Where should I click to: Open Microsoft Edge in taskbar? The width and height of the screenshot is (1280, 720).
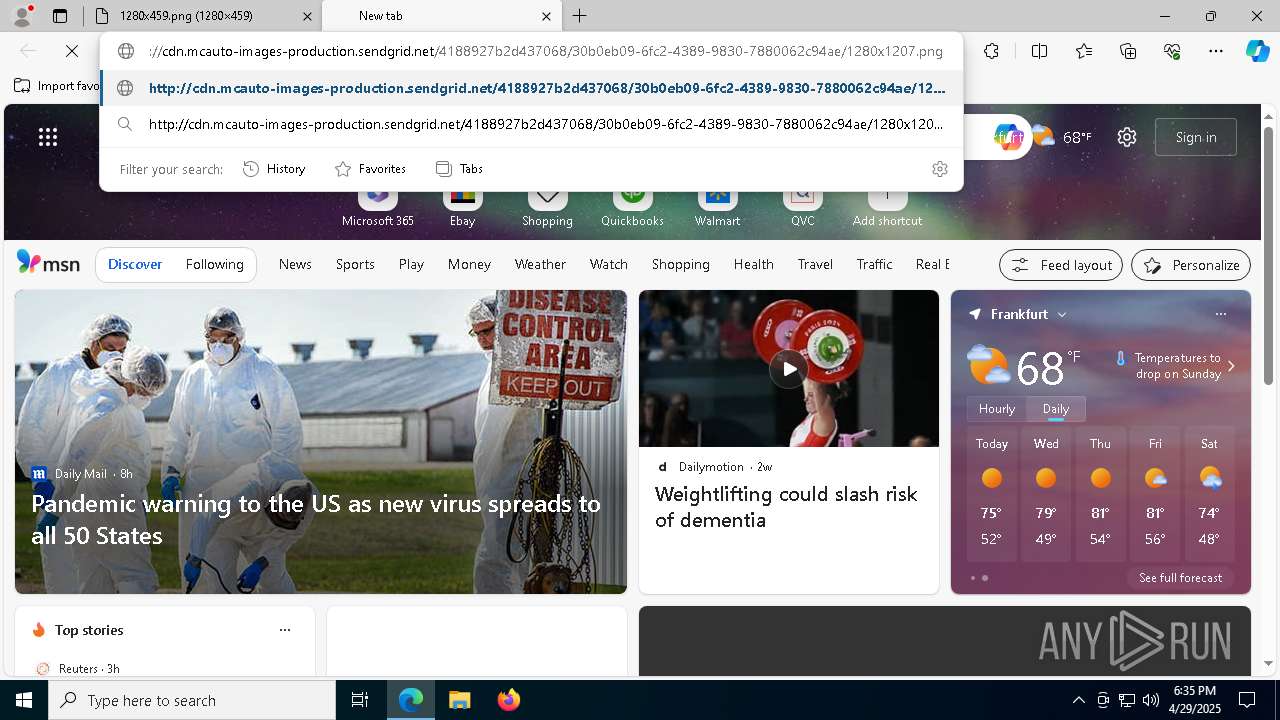click(x=411, y=700)
